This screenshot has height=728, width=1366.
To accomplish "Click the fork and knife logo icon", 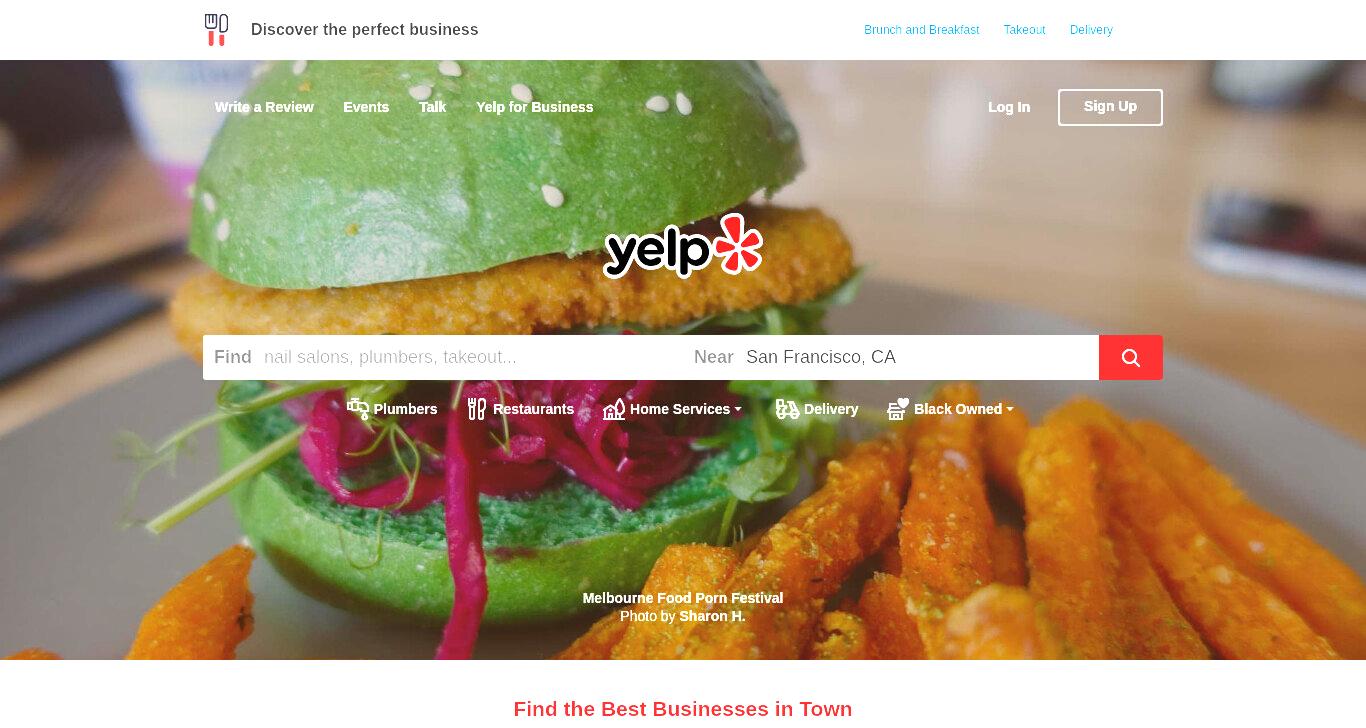I will [x=216, y=30].
